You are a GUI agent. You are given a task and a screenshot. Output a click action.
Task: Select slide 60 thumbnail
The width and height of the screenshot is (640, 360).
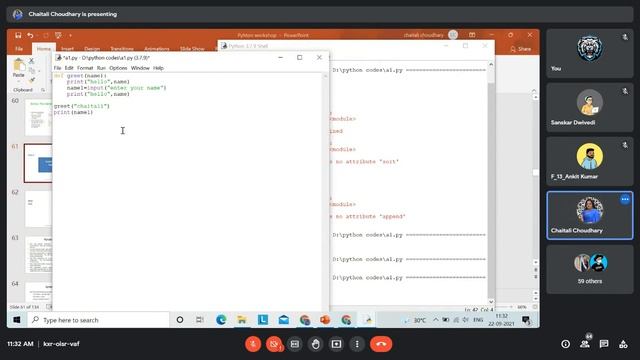[39, 118]
